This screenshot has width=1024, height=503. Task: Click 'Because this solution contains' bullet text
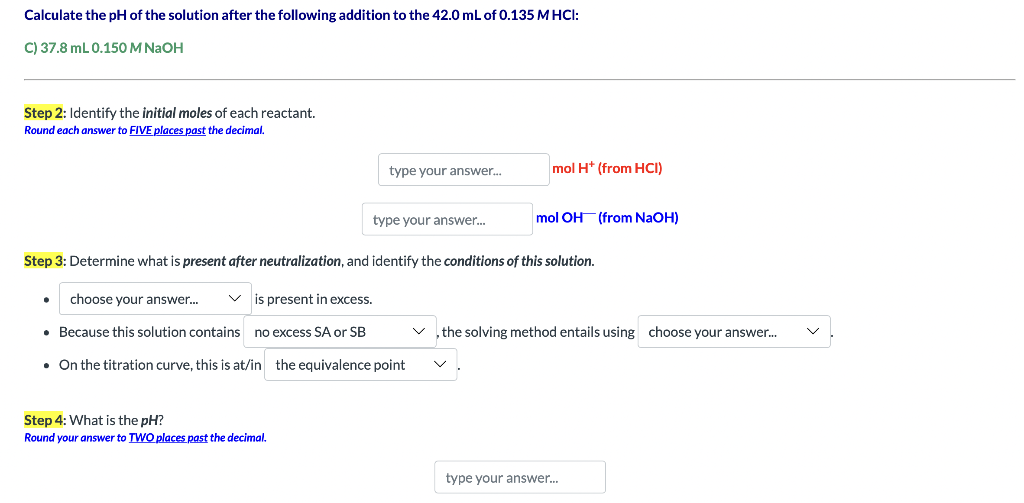coord(150,332)
